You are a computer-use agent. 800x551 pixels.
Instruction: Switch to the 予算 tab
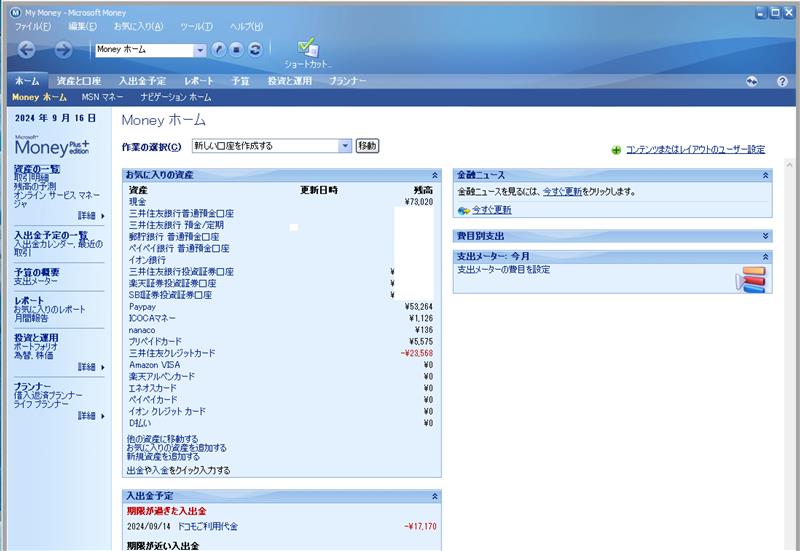coord(240,81)
